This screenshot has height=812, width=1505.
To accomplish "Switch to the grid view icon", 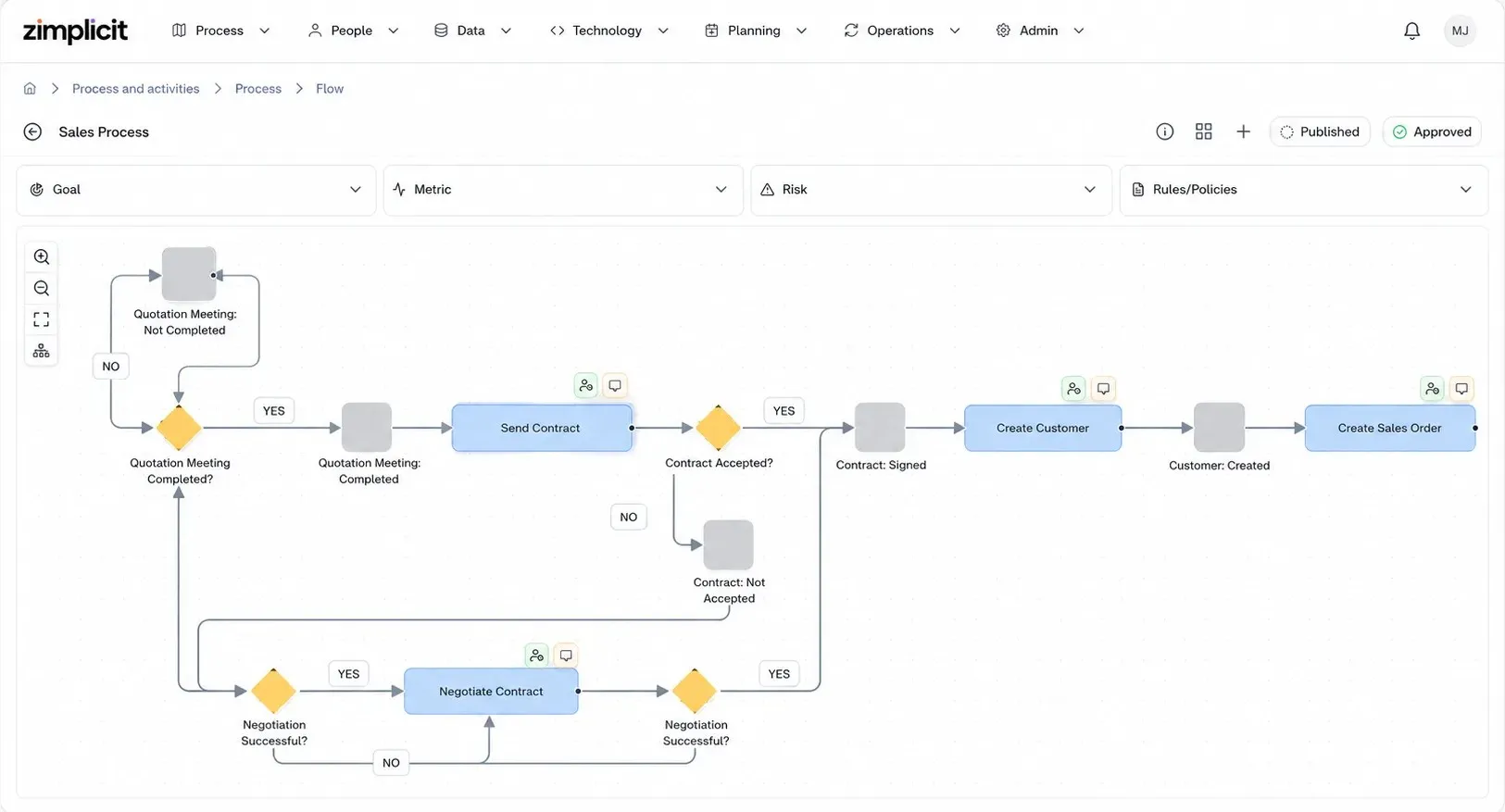I will 1204,131.
